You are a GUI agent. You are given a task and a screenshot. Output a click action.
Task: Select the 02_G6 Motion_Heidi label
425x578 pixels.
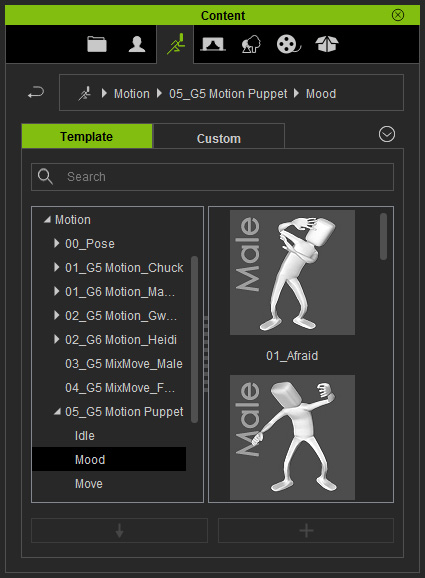click(121, 340)
